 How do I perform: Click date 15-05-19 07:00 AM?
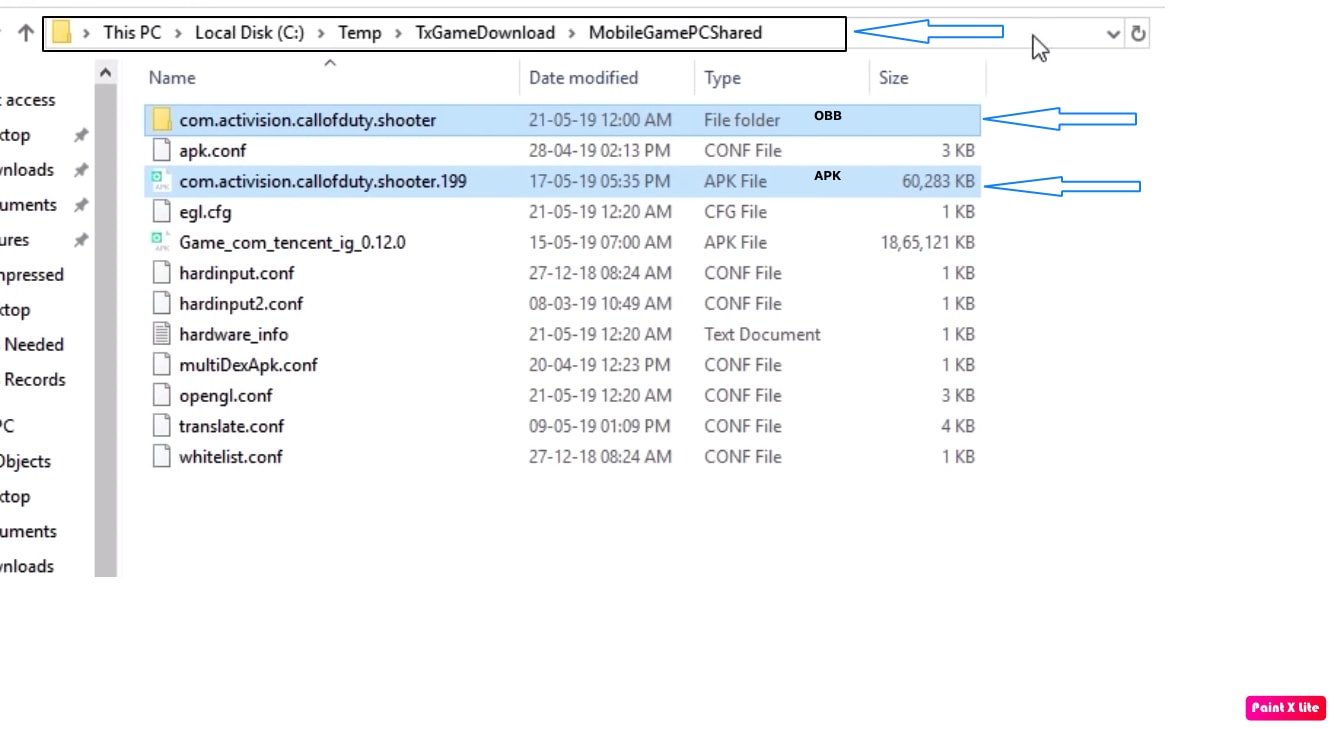click(x=600, y=243)
